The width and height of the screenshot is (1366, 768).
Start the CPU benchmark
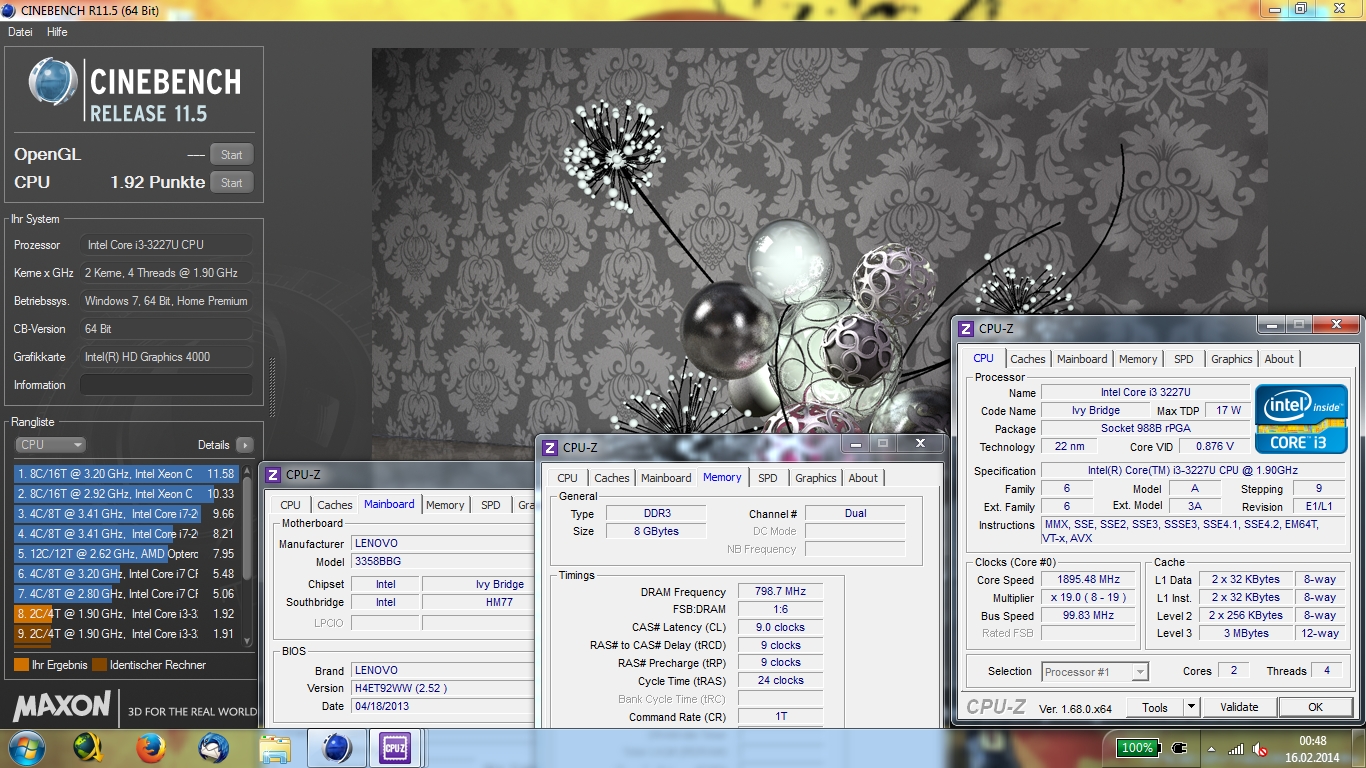231,183
